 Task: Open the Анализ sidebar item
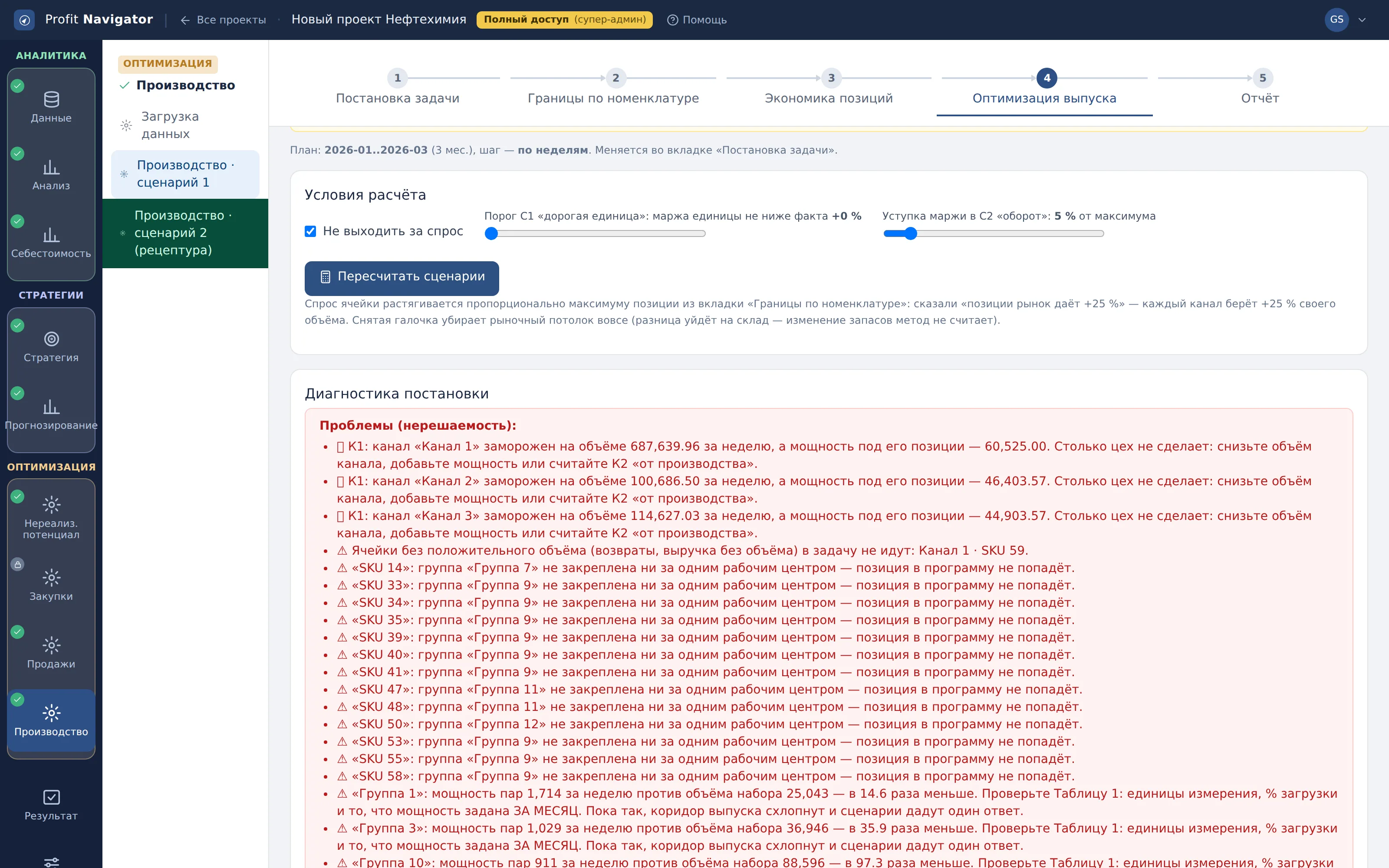[51, 175]
